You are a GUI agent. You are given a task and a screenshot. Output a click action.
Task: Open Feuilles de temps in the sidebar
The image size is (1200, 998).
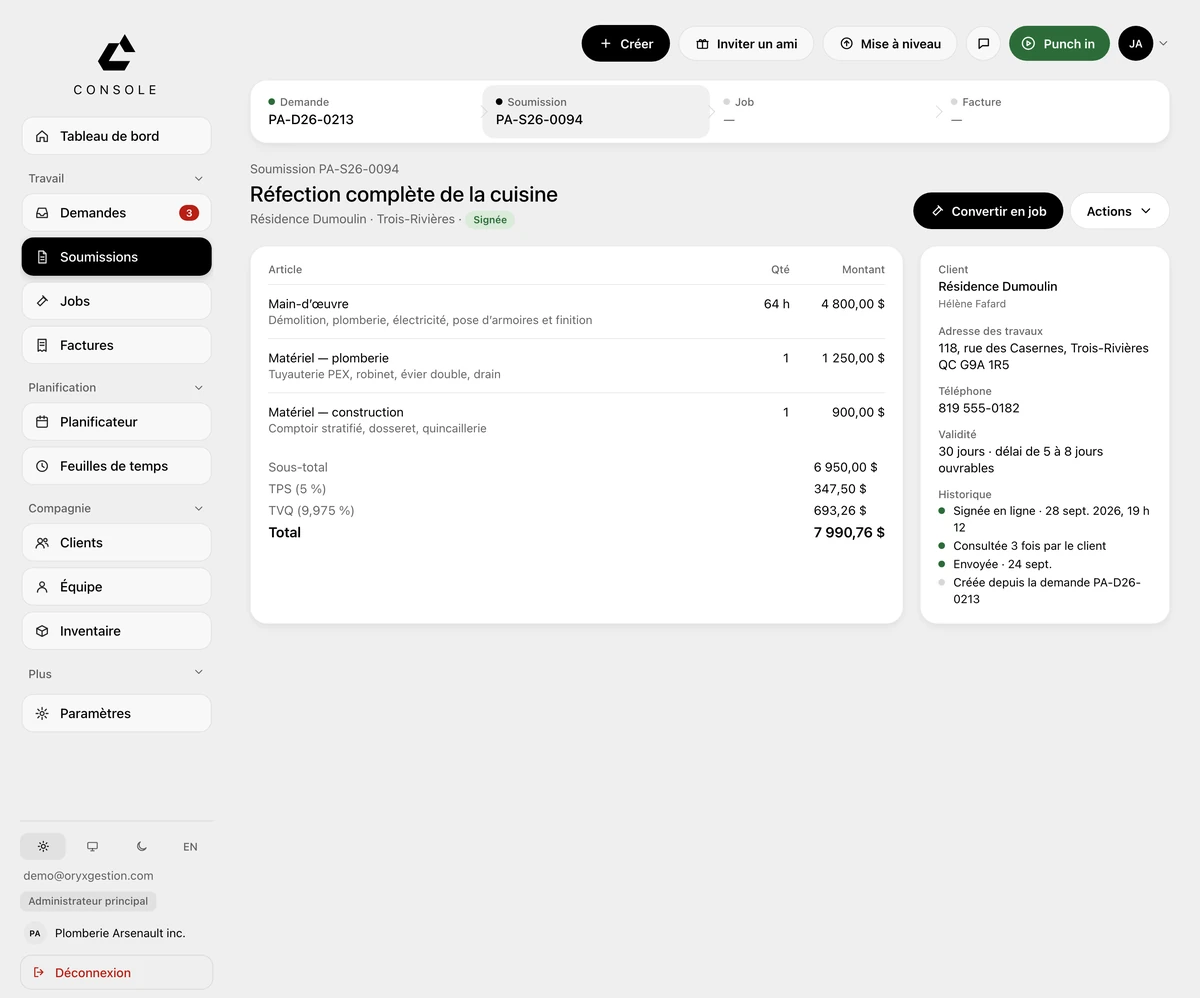116,466
